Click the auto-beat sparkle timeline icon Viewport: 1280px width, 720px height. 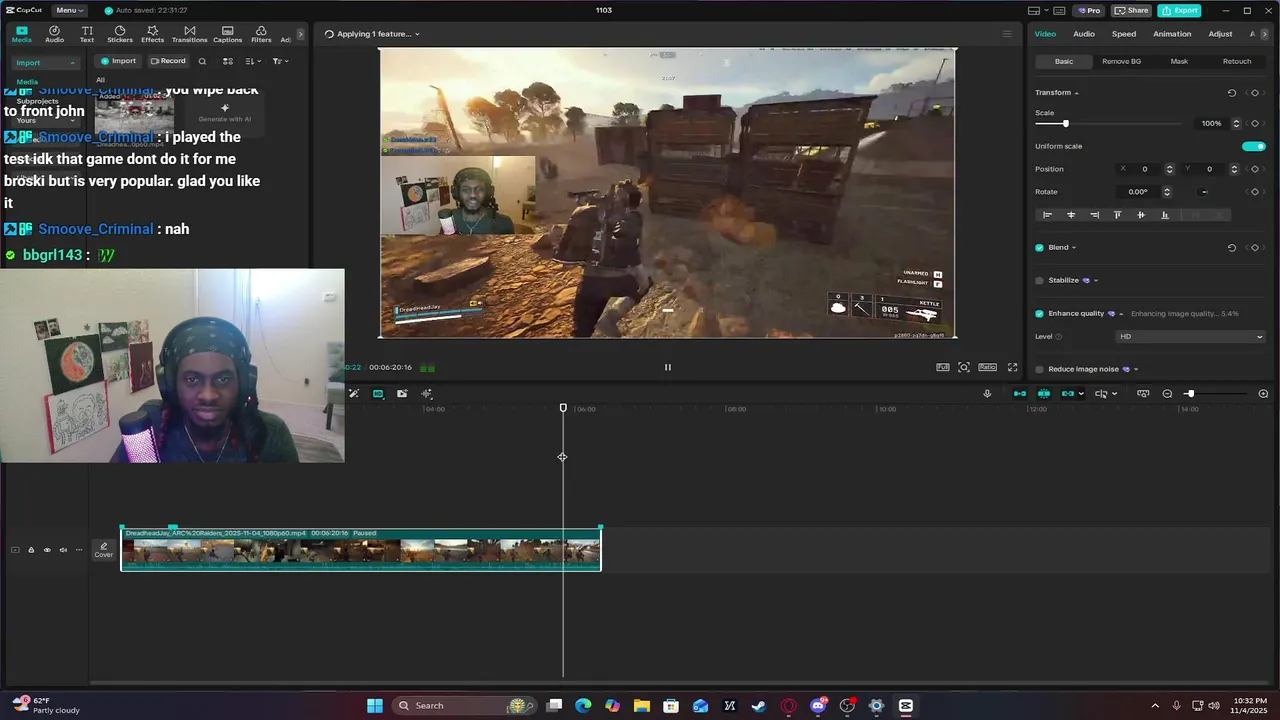tap(427, 394)
